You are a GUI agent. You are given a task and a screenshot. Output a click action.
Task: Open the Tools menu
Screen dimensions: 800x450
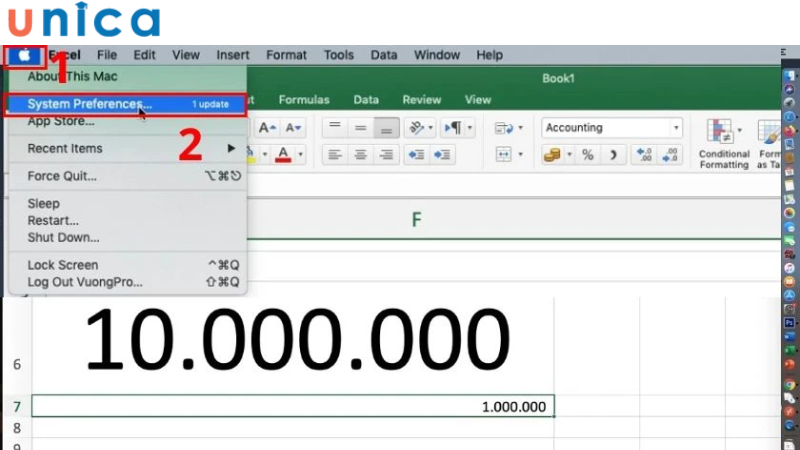pyautogui.click(x=339, y=55)
